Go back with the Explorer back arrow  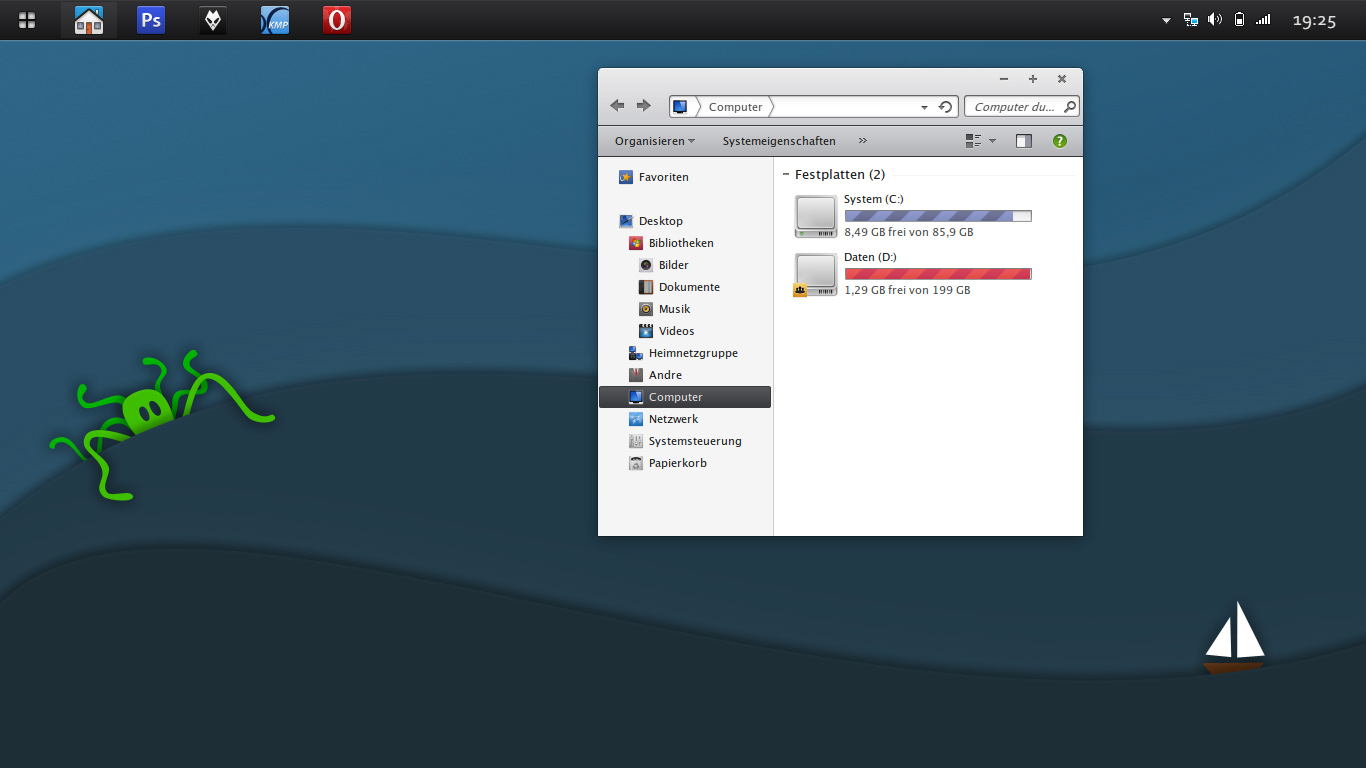pyautogui.click(x=617, y=106)
